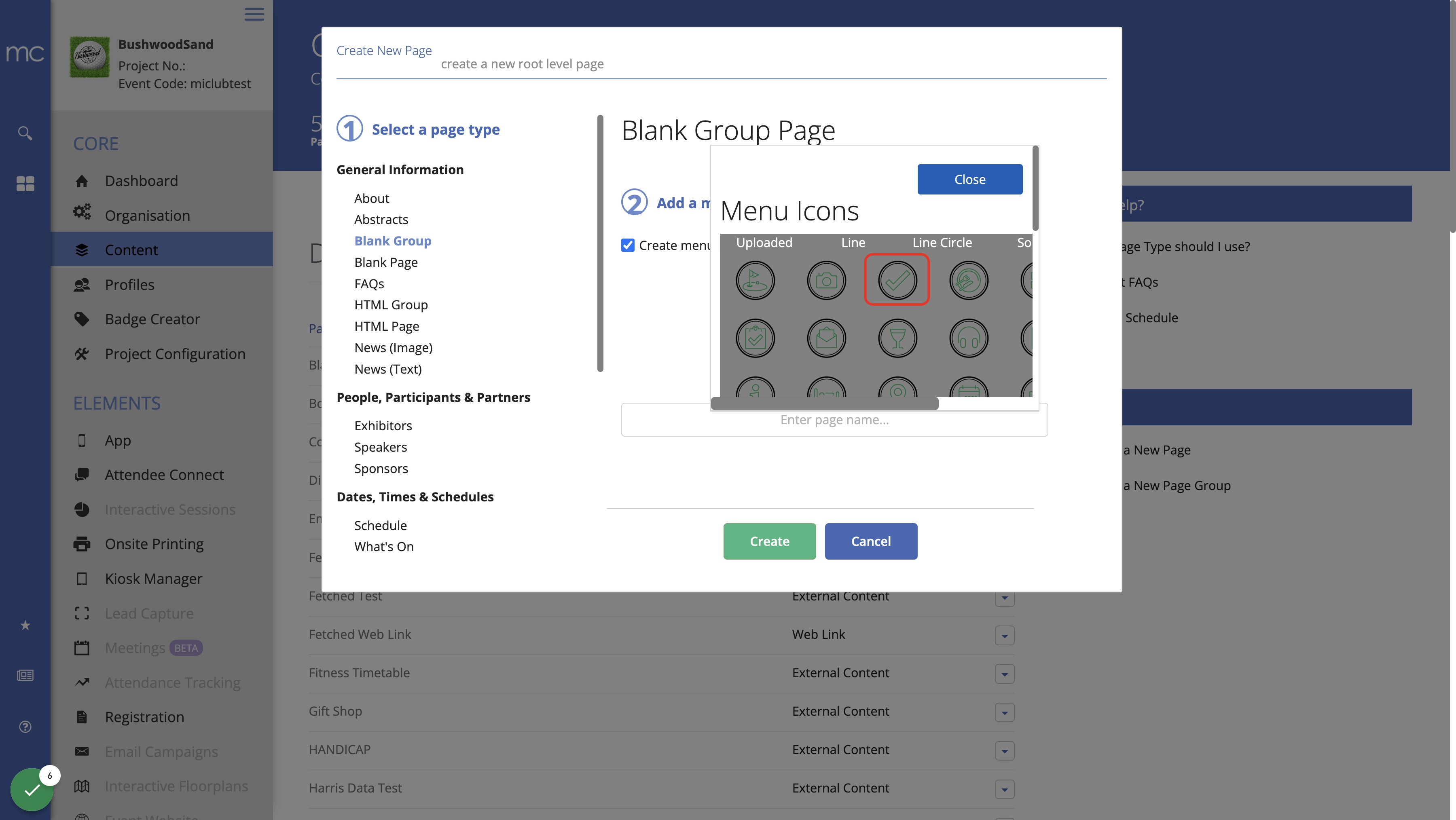
Task: Select the golf flag menu icon
Action: tap(755, 280)
